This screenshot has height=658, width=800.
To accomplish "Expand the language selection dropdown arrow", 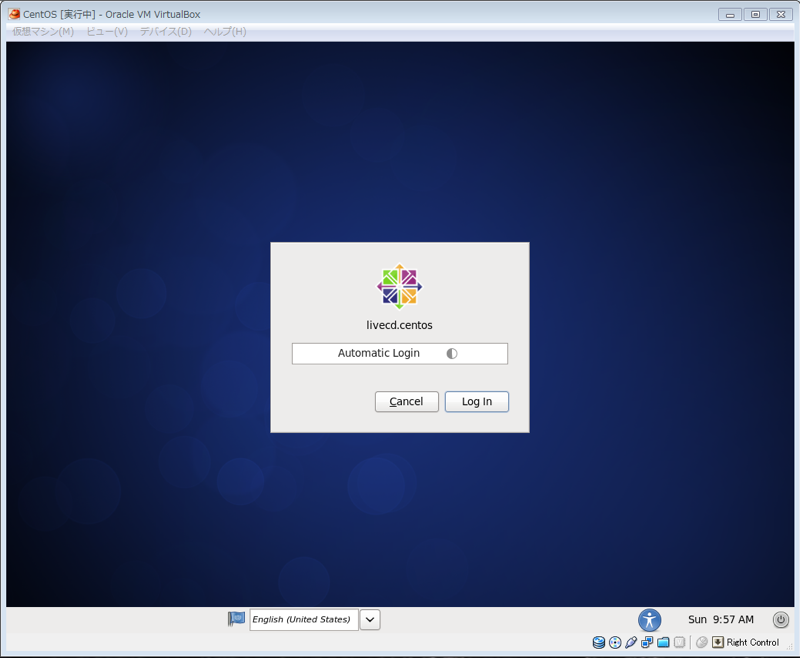I will (370, 620).
